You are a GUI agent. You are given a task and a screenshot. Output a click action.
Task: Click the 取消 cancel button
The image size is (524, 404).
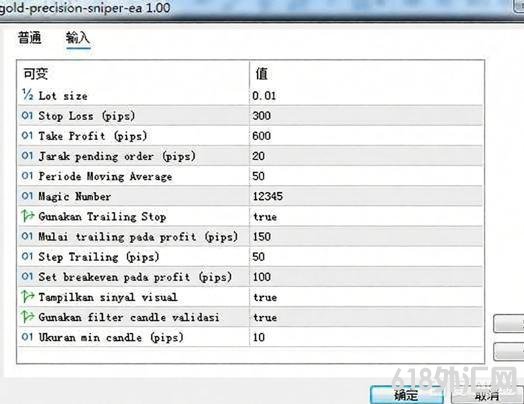[x=487, y=396]
